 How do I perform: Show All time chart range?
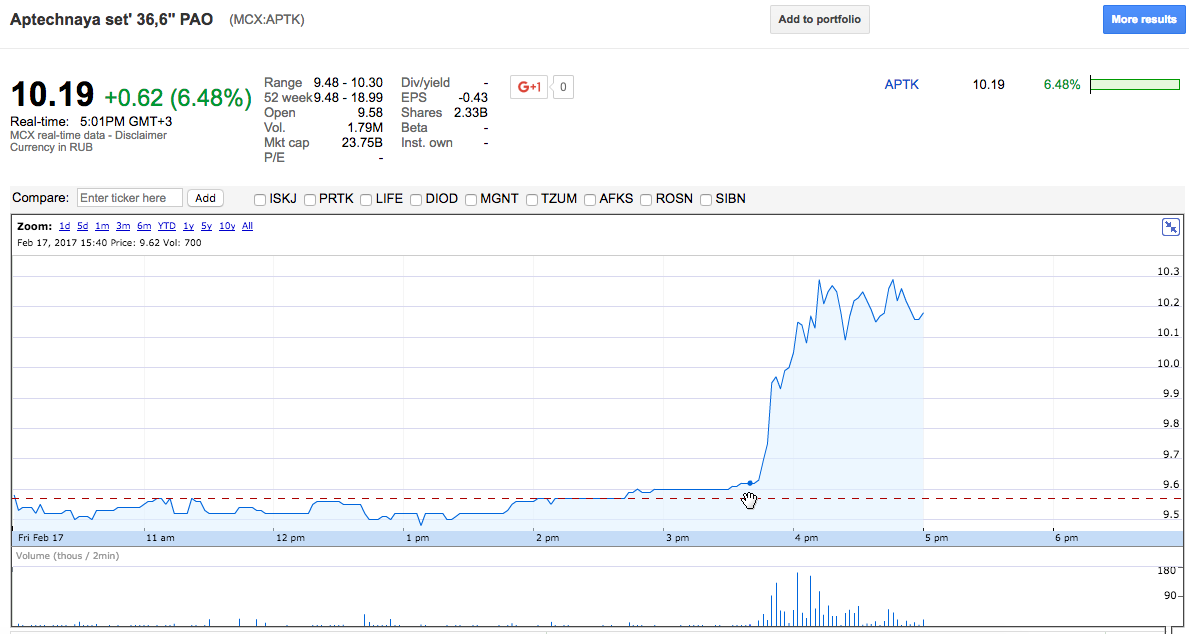(x=247, y=226)
